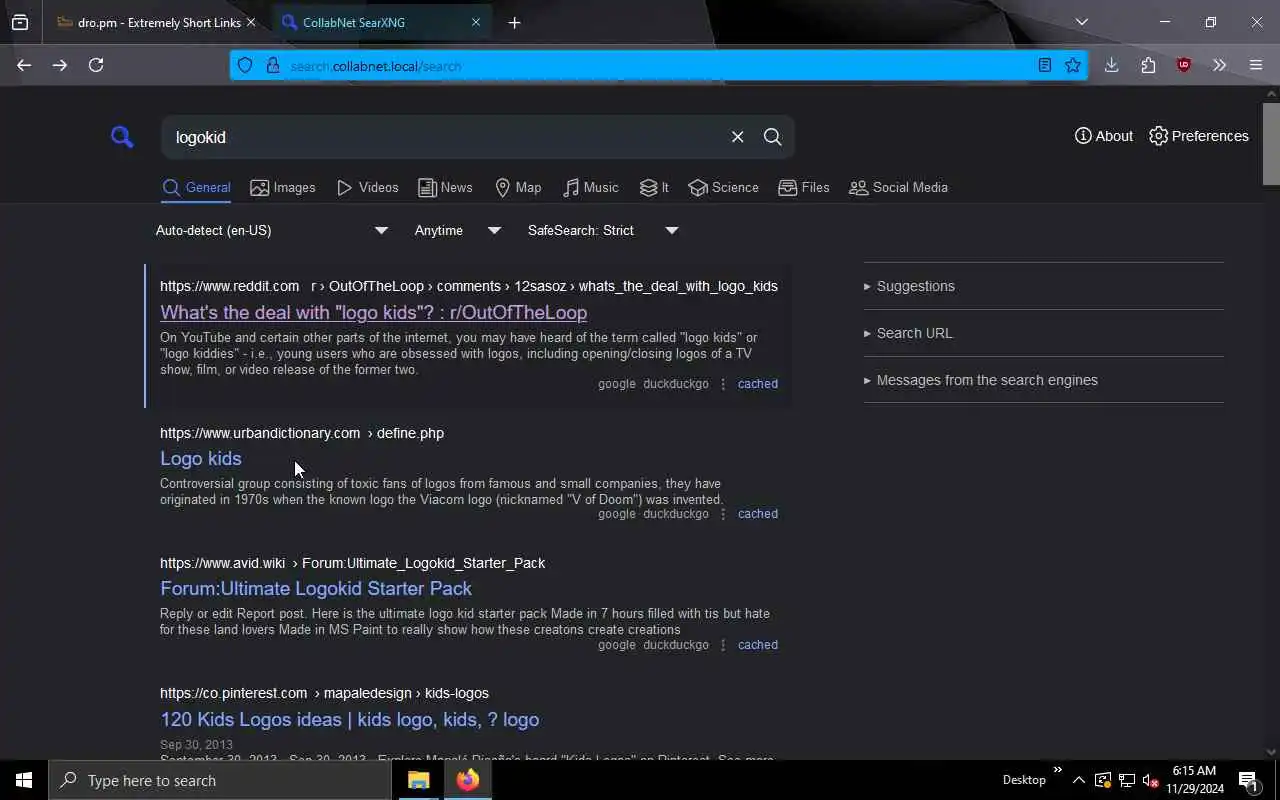Select the General search tab
Screen dimensions: 1280x800
[197, 188]
